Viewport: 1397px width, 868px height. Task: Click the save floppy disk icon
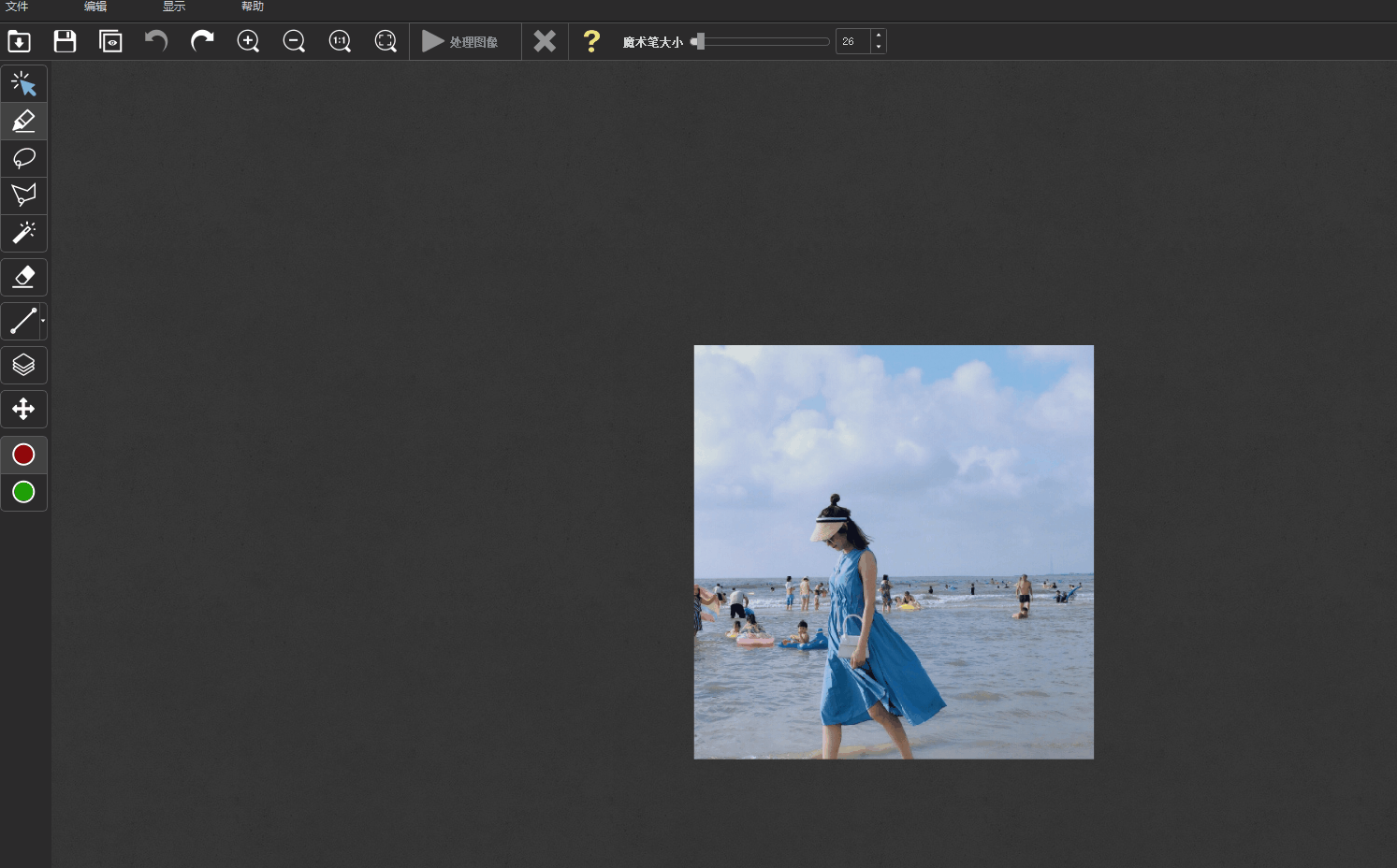pyautogui.click(x=65, y=41)
